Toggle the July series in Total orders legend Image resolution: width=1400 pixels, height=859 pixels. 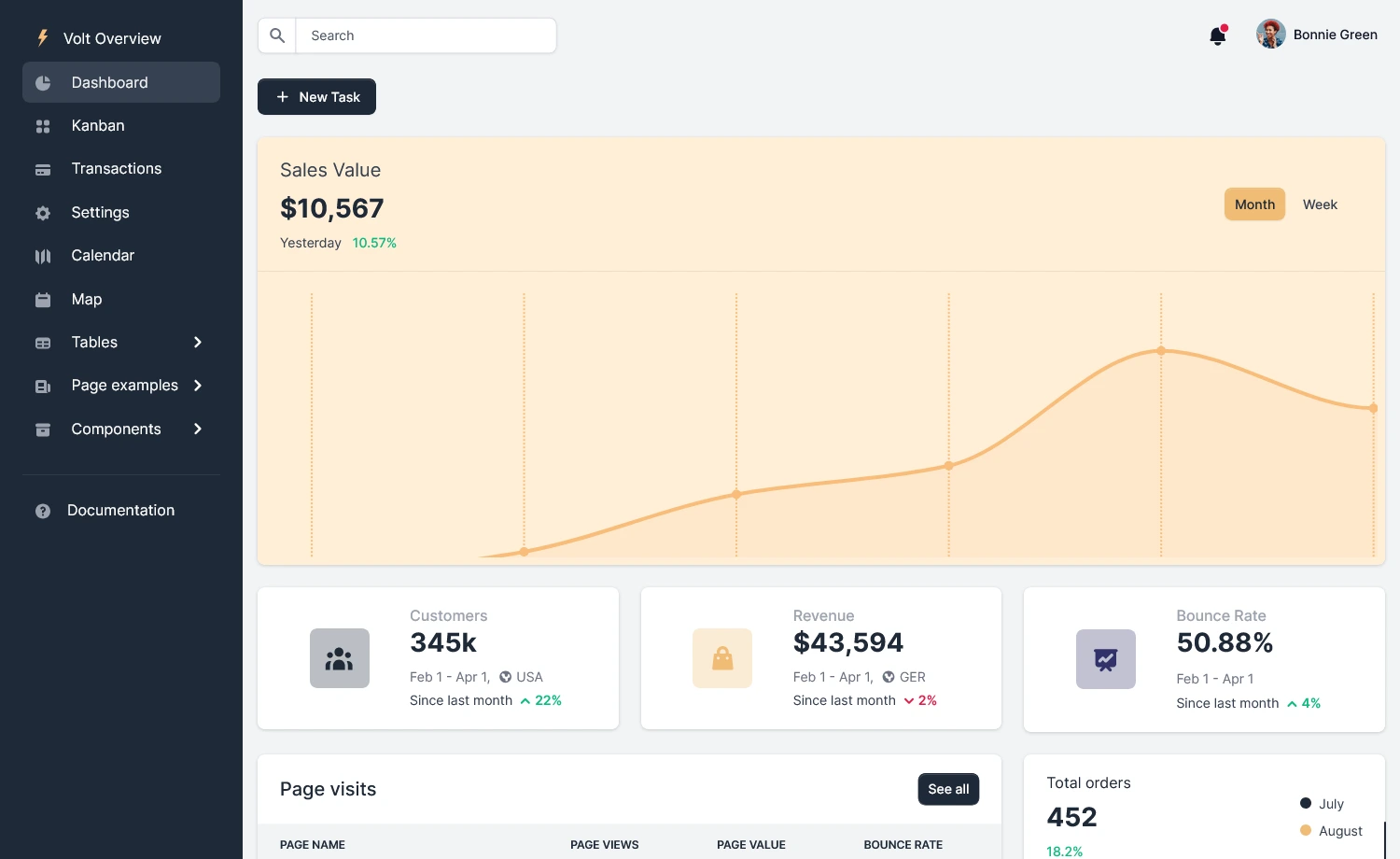coord(1323,803)
